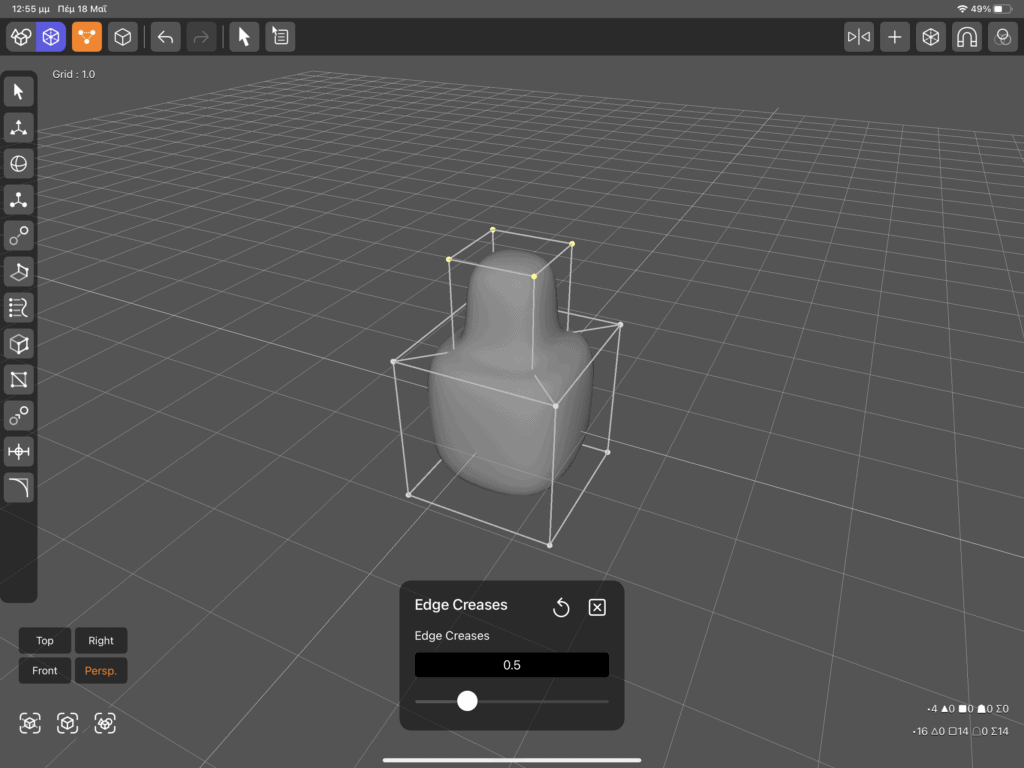
Task: Open the overlapping circles shading options
Action: click(x=1002, y=37)
